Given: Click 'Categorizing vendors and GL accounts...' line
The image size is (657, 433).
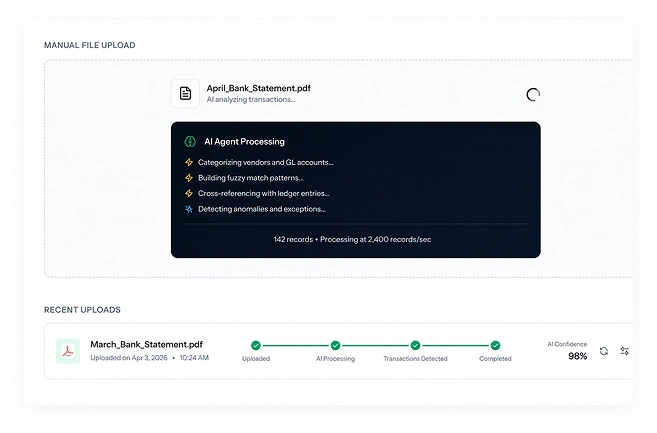Looking at the screenshot, I should coord(266,162).
